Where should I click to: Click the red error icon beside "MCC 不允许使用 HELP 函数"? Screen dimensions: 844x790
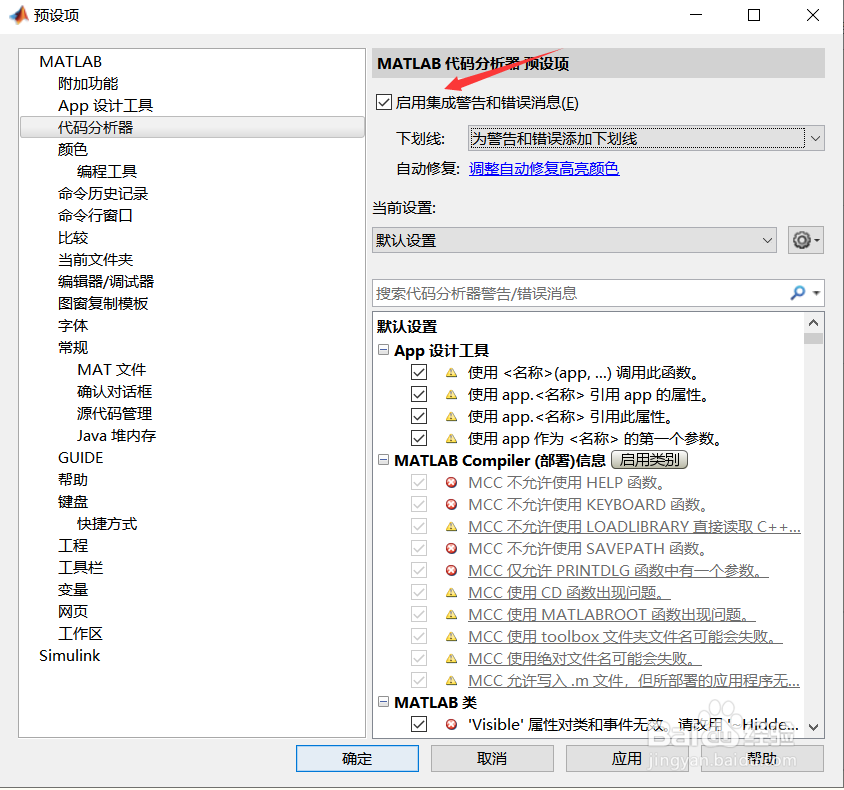tap(451, 482)
